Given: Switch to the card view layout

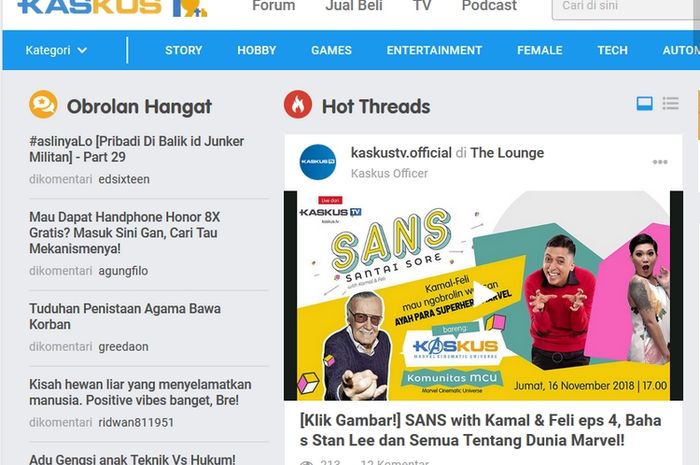Looking at the screenshot, I should tap(644, 104).
